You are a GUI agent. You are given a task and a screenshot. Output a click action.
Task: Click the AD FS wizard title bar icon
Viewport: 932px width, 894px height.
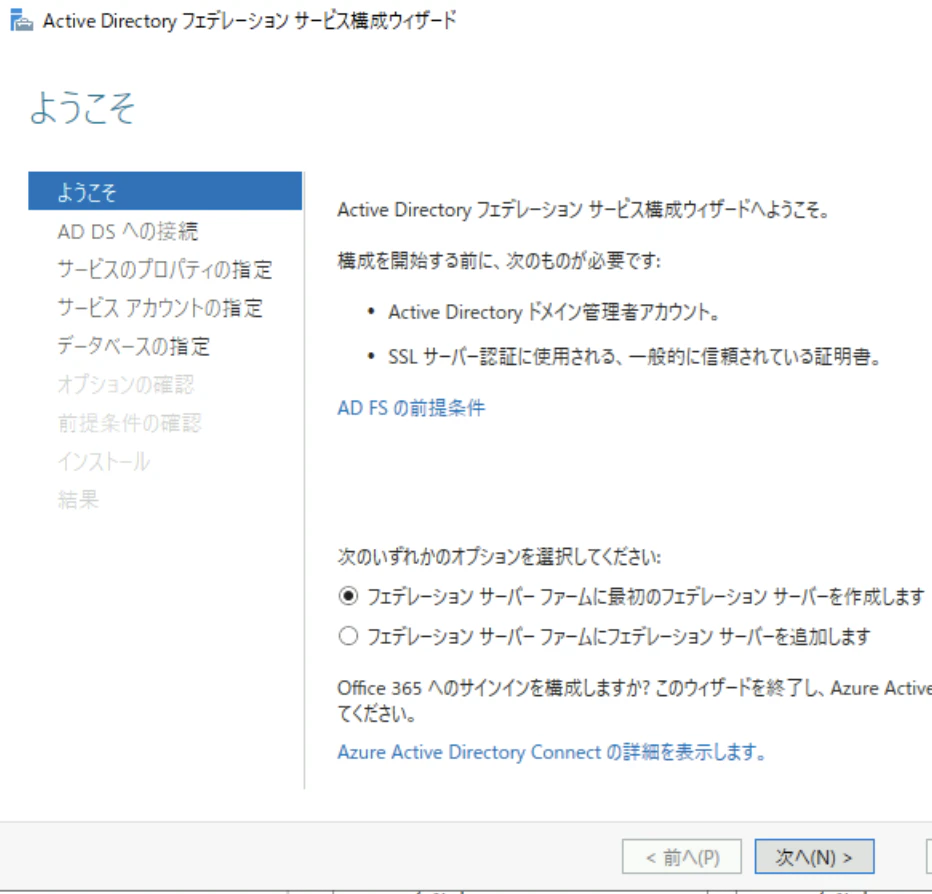click(x=21, y=20)
